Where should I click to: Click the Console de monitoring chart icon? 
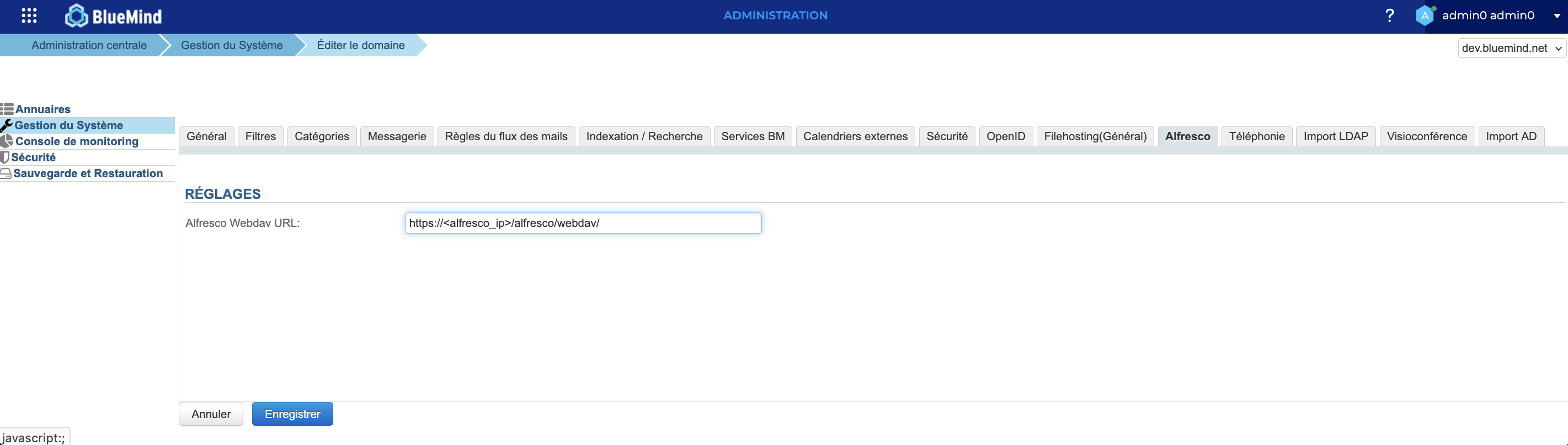[x=7, y=141]
